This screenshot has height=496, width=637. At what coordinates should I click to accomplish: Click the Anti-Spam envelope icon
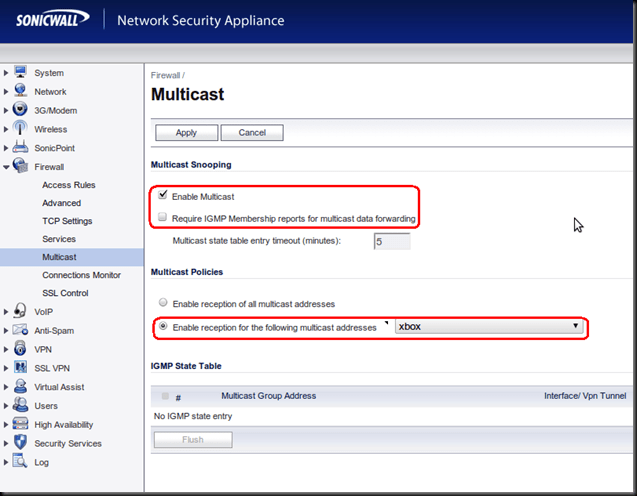(20, 329)
